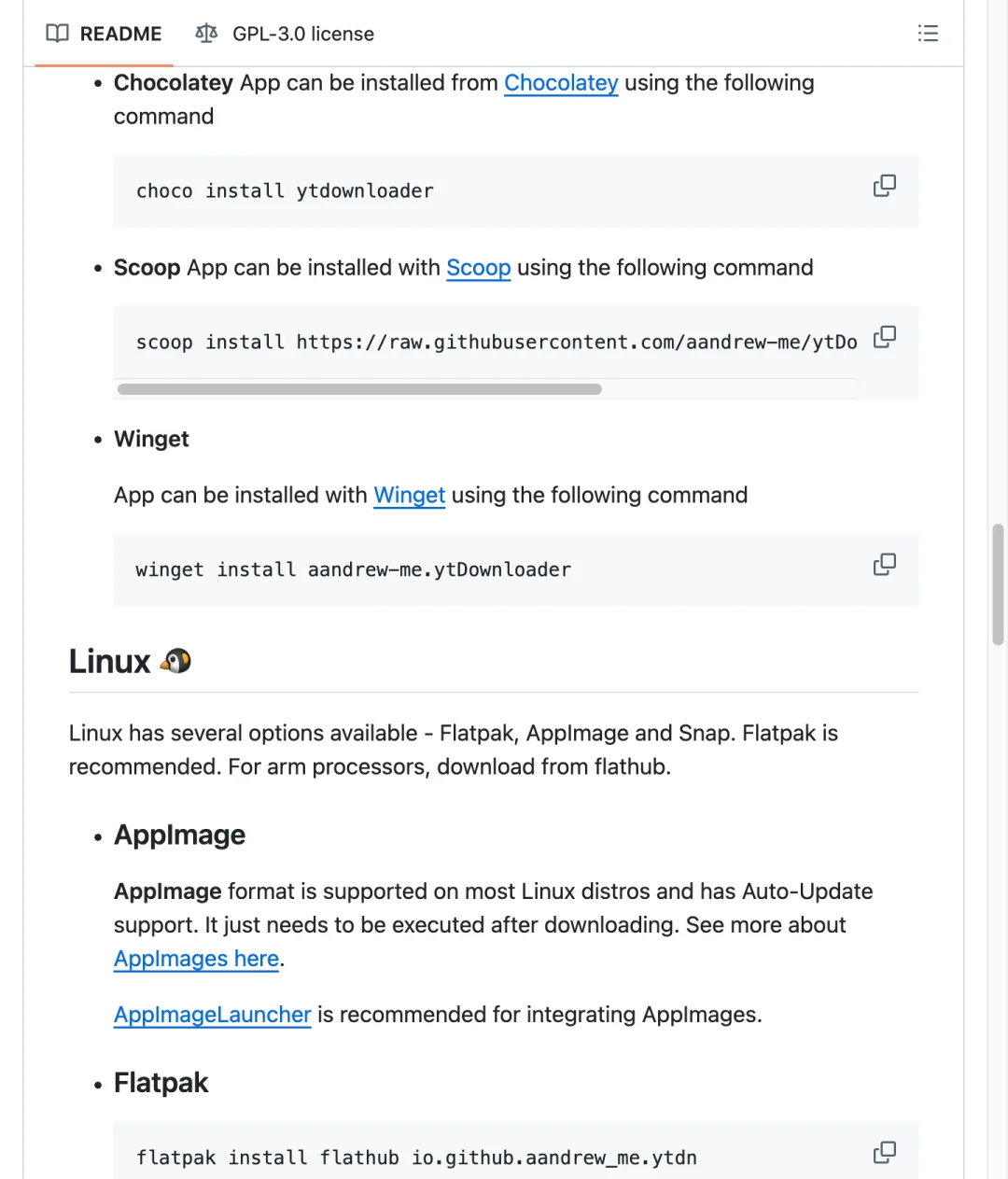Viewport: 1008px width, 1179px height.
Task: Copy the scoop install command
Action: [x=884, y=337]
